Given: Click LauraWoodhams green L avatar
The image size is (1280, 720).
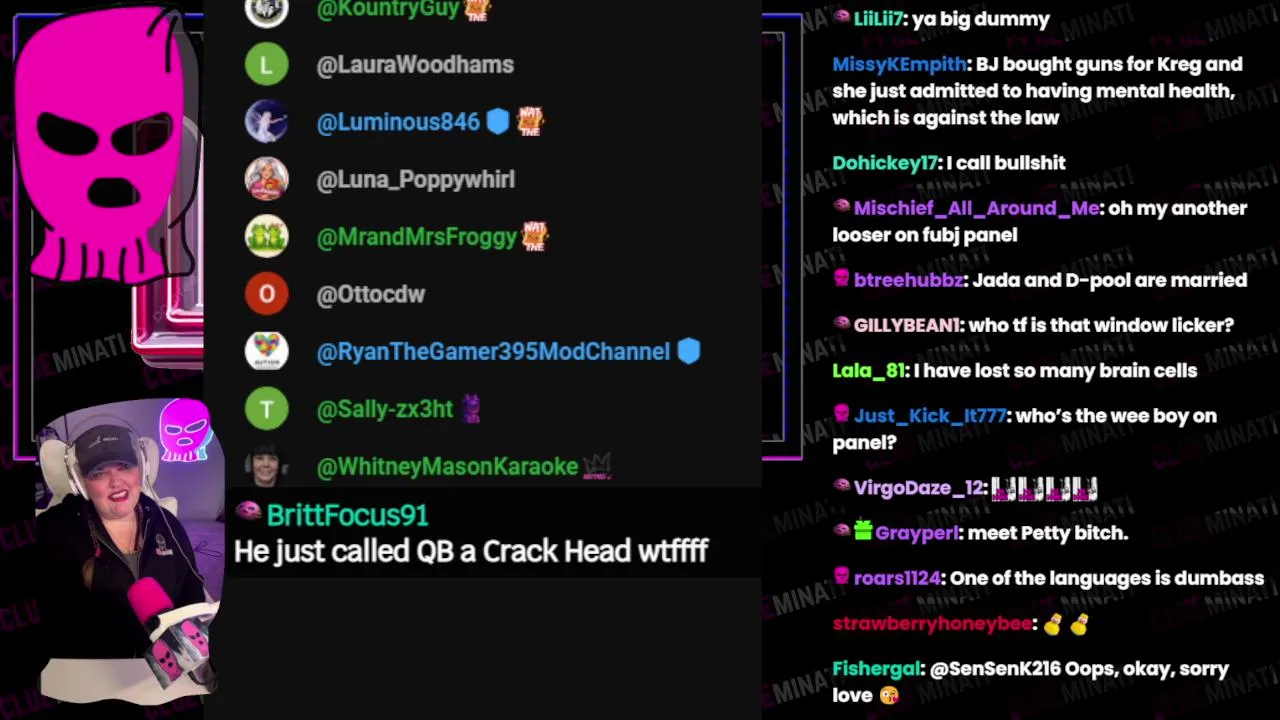Looking at the screenshot, I should point(267,65).
